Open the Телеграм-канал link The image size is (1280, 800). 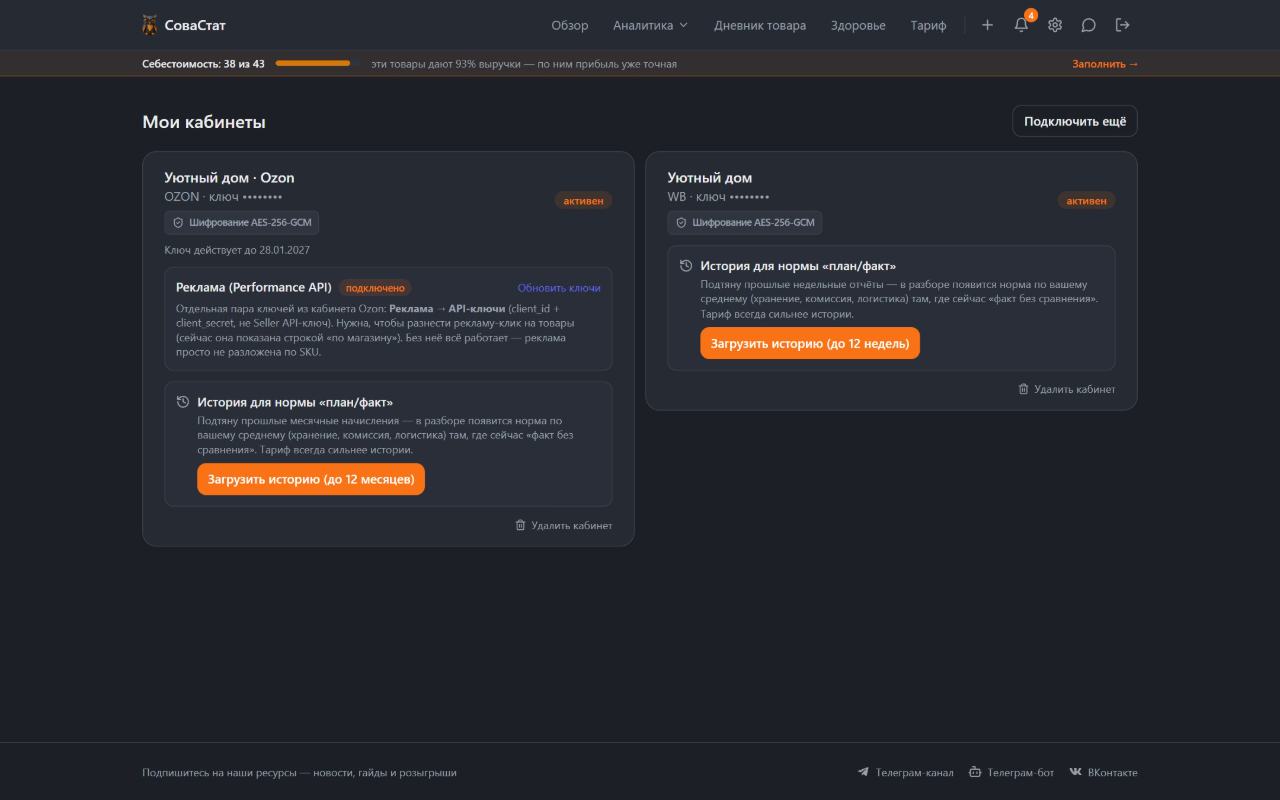905,772
